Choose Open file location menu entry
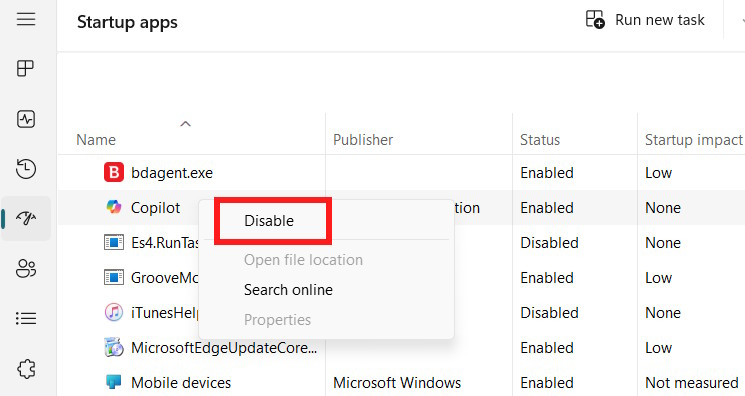This screenshot has height=396, width=745. [303, 260]
